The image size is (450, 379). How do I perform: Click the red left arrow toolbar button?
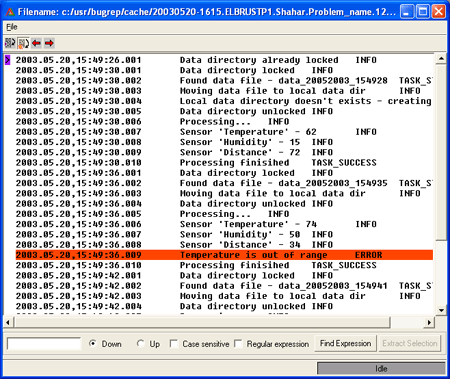[x=36, y=43]
